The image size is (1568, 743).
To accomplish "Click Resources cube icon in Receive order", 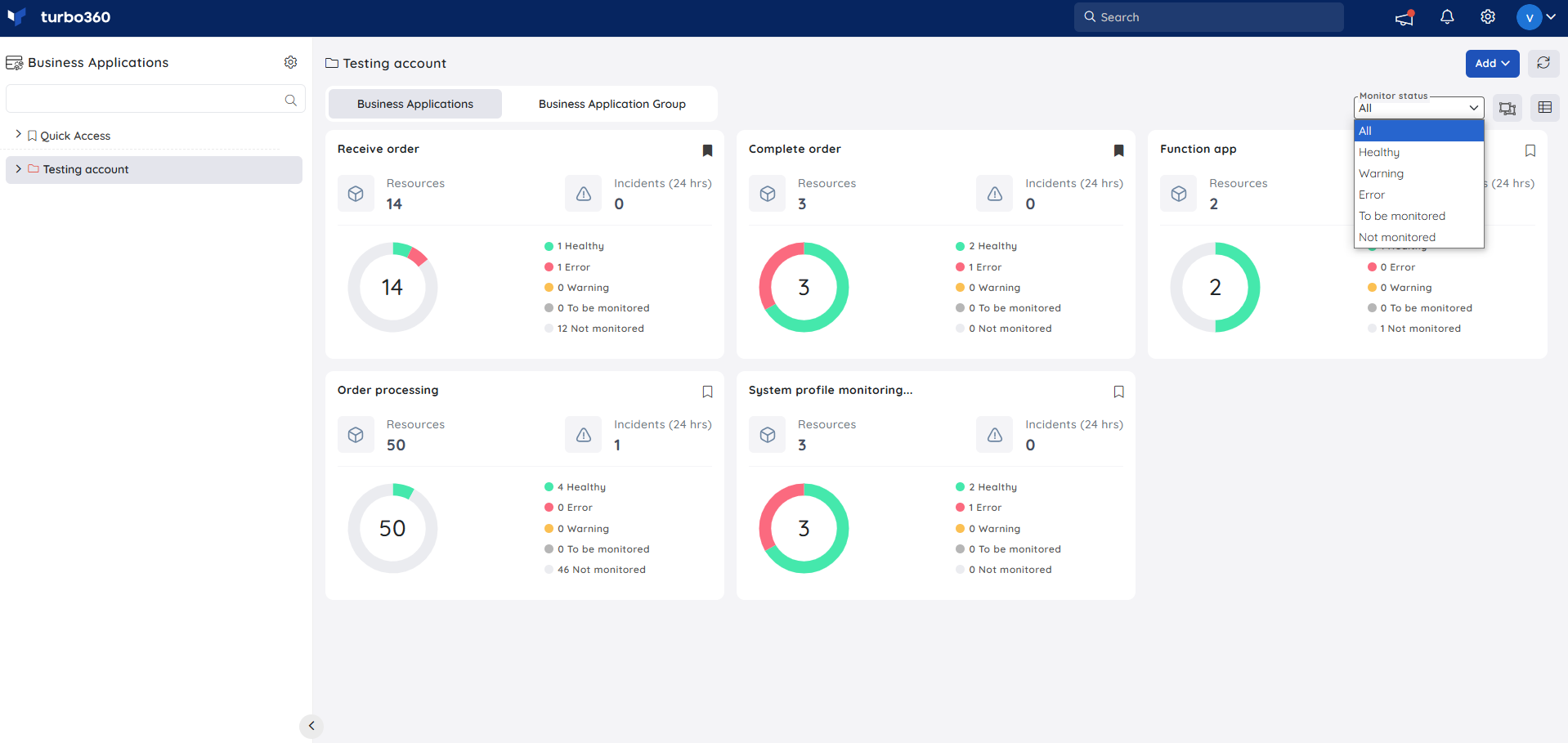I will coord(356,194).
